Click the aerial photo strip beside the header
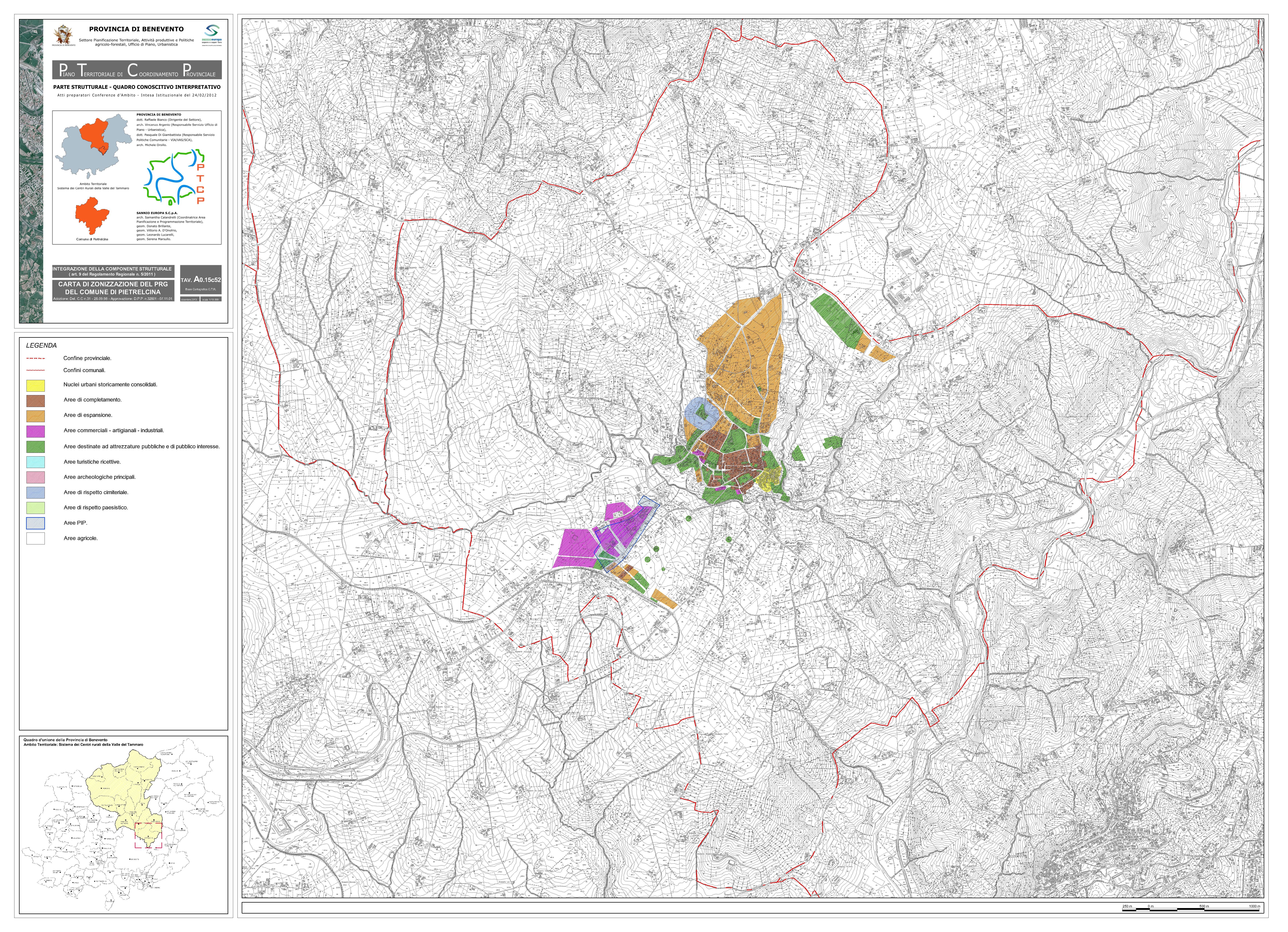Viewport: 1288px width, 932px height. point(31,171)
